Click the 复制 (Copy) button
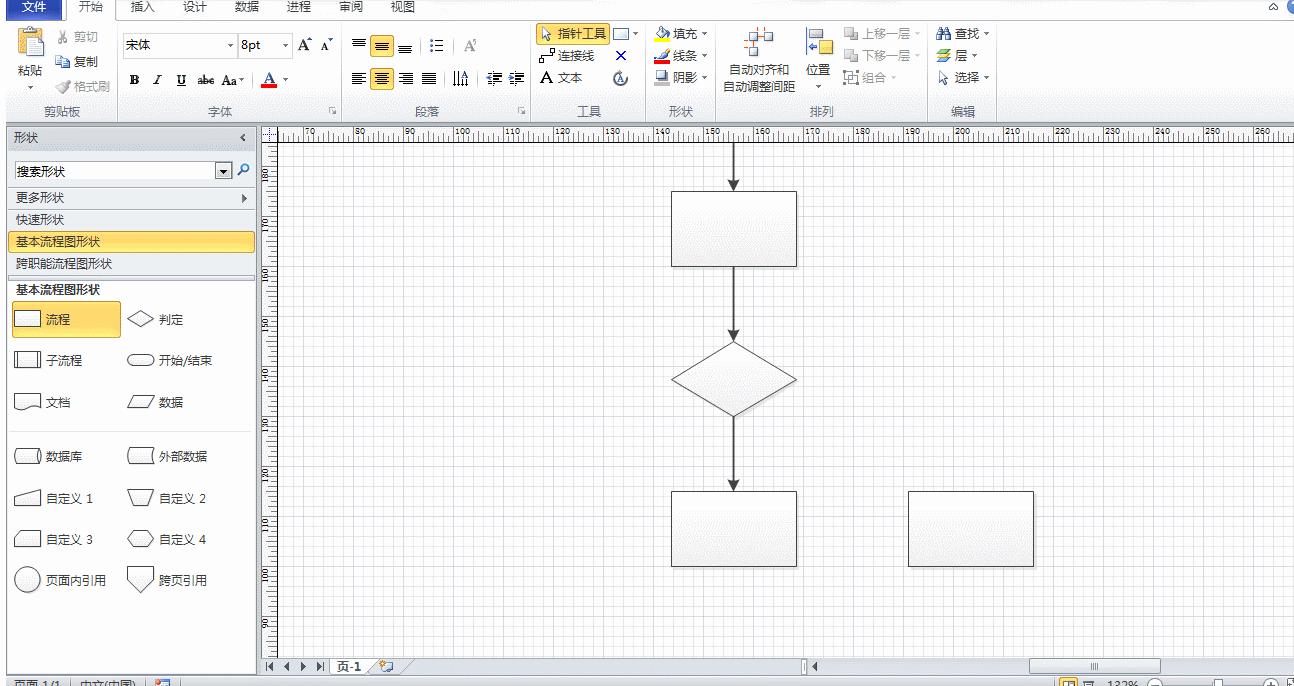Viewport: 1294px width, 686px height. click(76, 61)
